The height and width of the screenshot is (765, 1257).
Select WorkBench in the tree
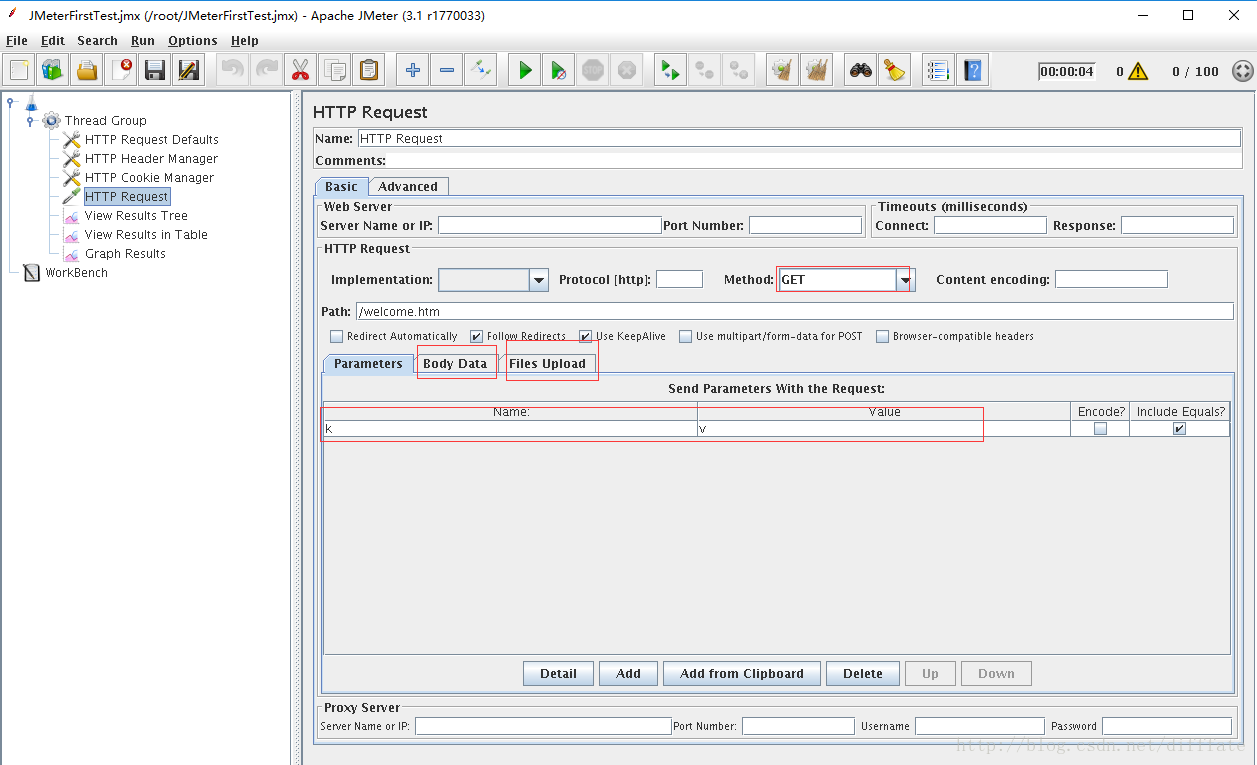point(76,273)
